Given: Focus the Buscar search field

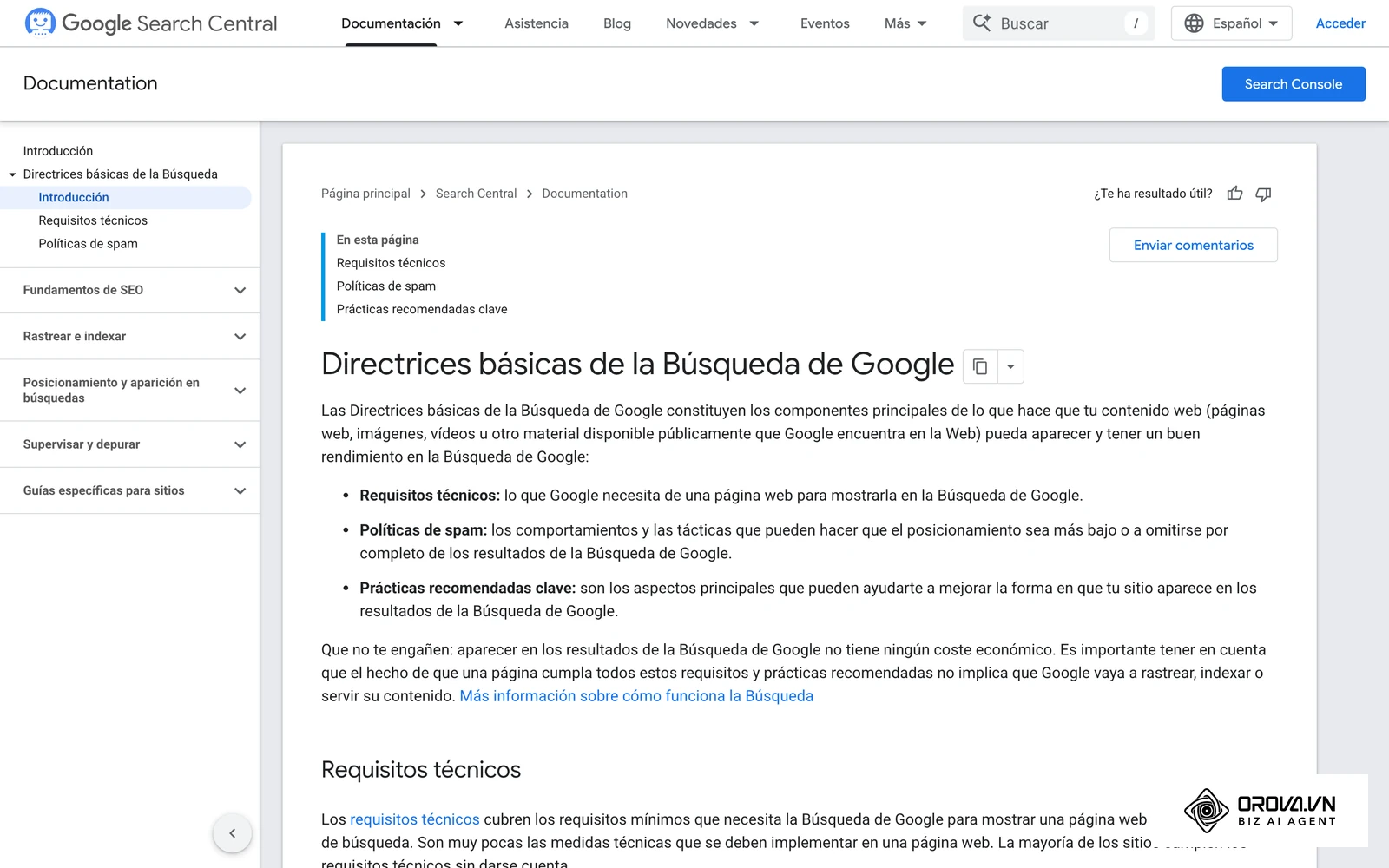Looking at the screenshot, I should click(x=1058, y=23).
